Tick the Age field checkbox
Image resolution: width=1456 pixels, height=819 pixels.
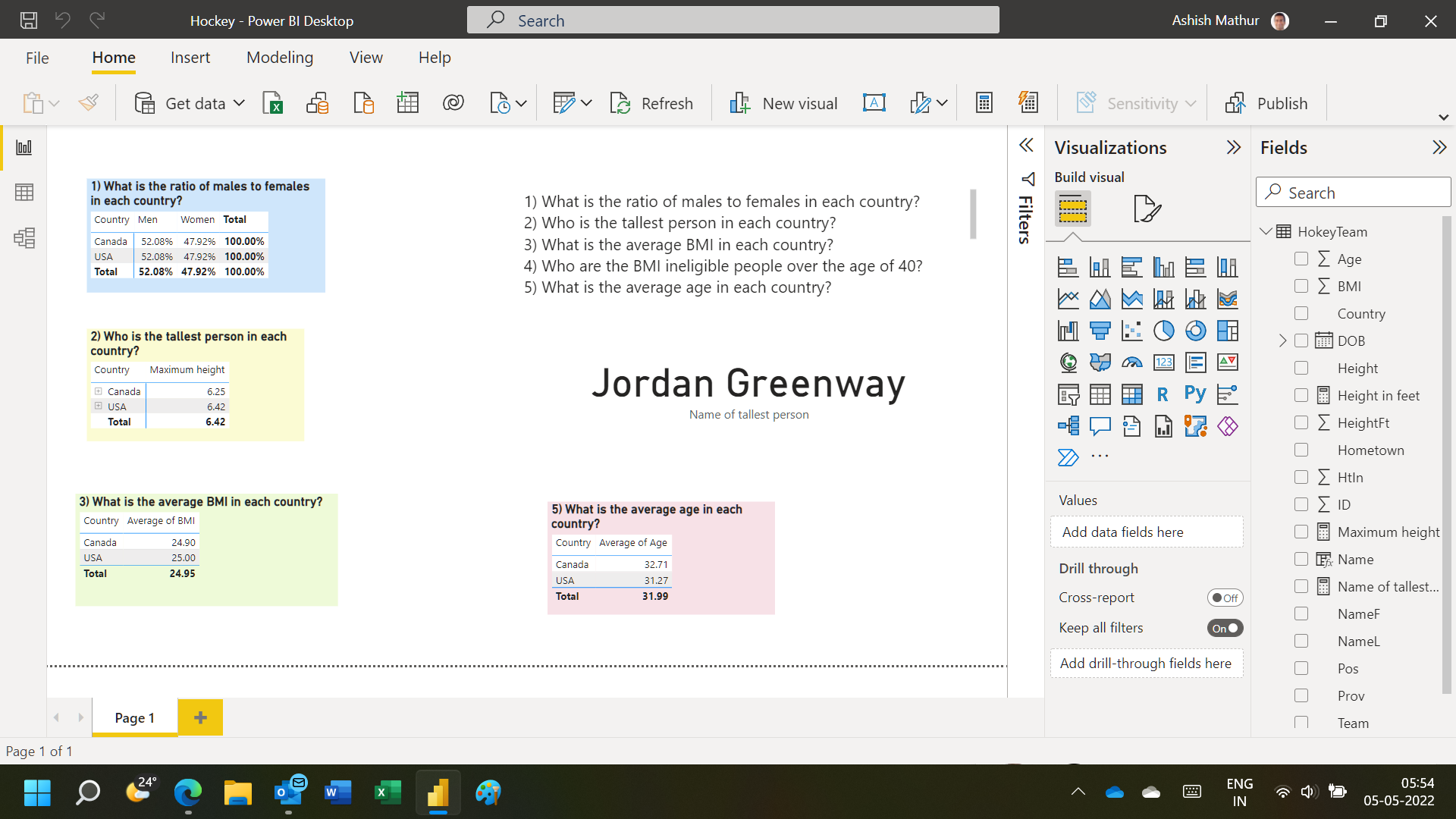pyautogui.click(x=1301, y=259)
